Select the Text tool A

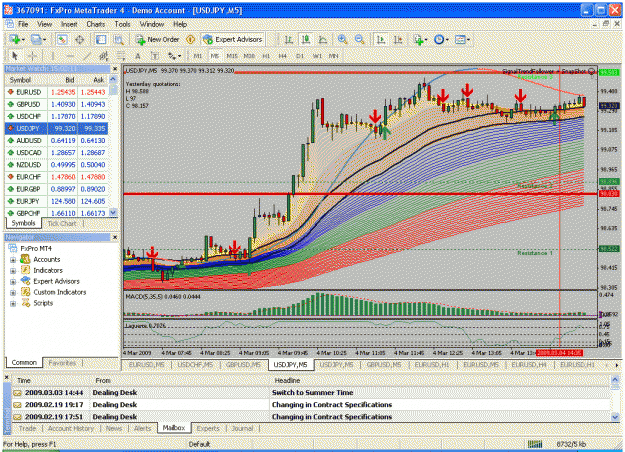coord(138,56)
